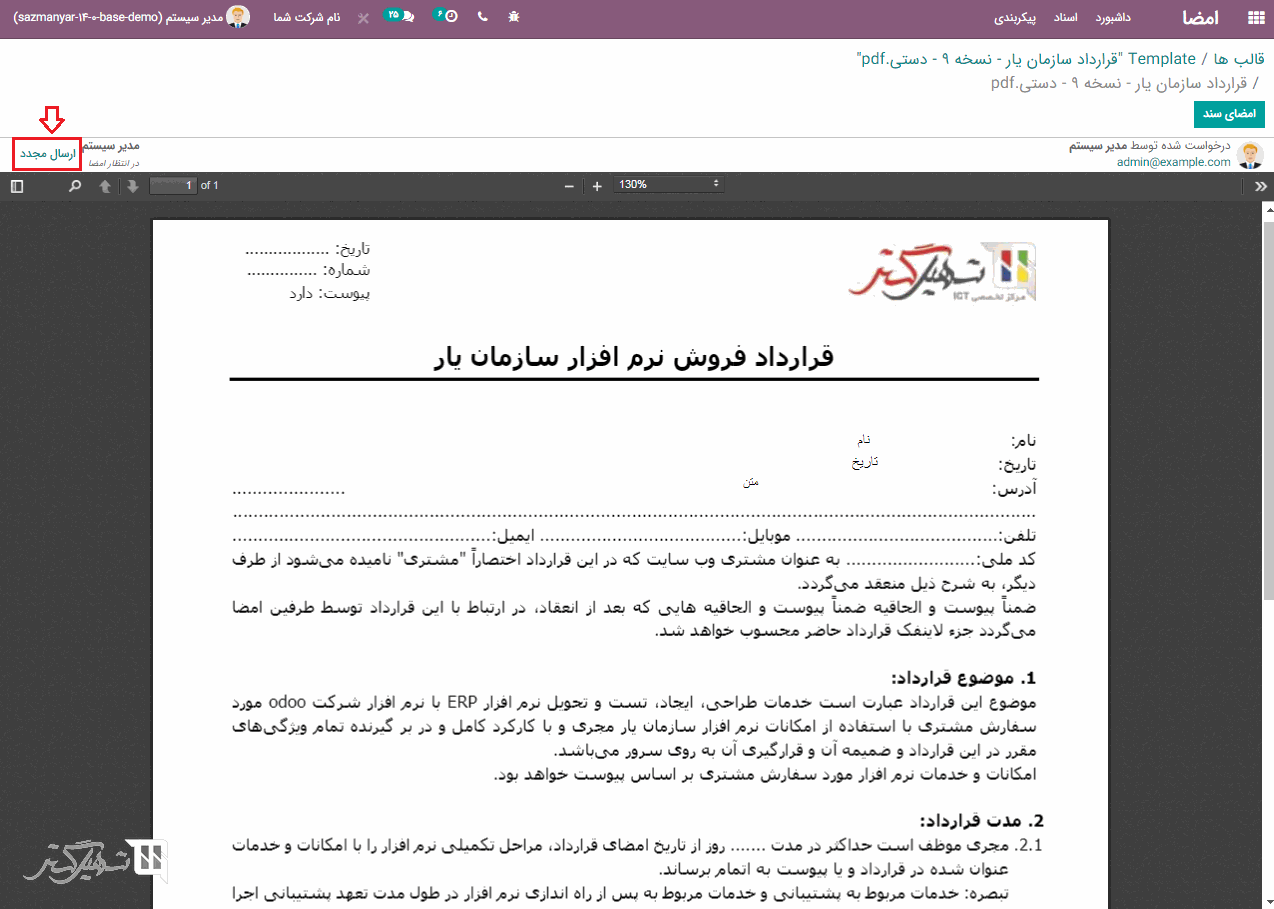Click the requester avatar image

coord(1250,154)
